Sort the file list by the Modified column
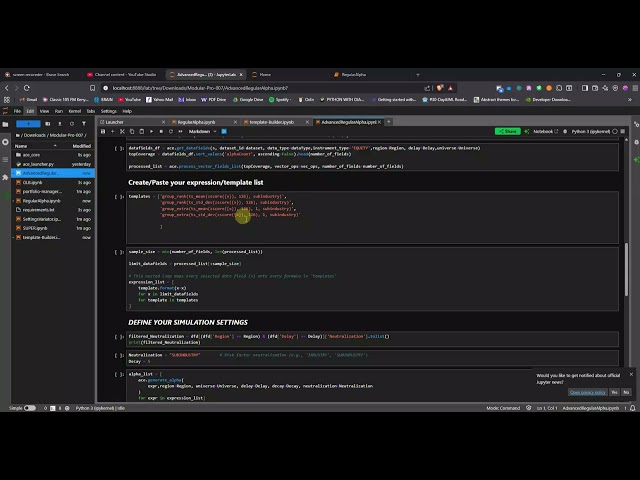640x480 pixels. (x=81, y=146)
